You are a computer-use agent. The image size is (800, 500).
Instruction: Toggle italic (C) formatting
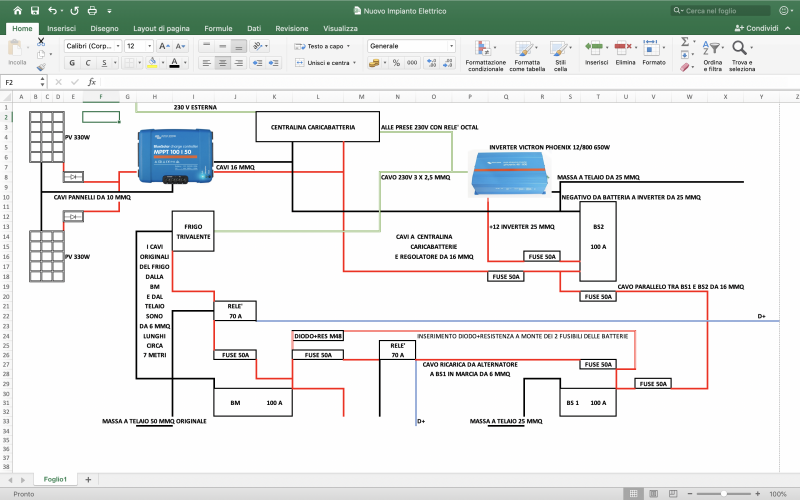click(x=87, y=63)
